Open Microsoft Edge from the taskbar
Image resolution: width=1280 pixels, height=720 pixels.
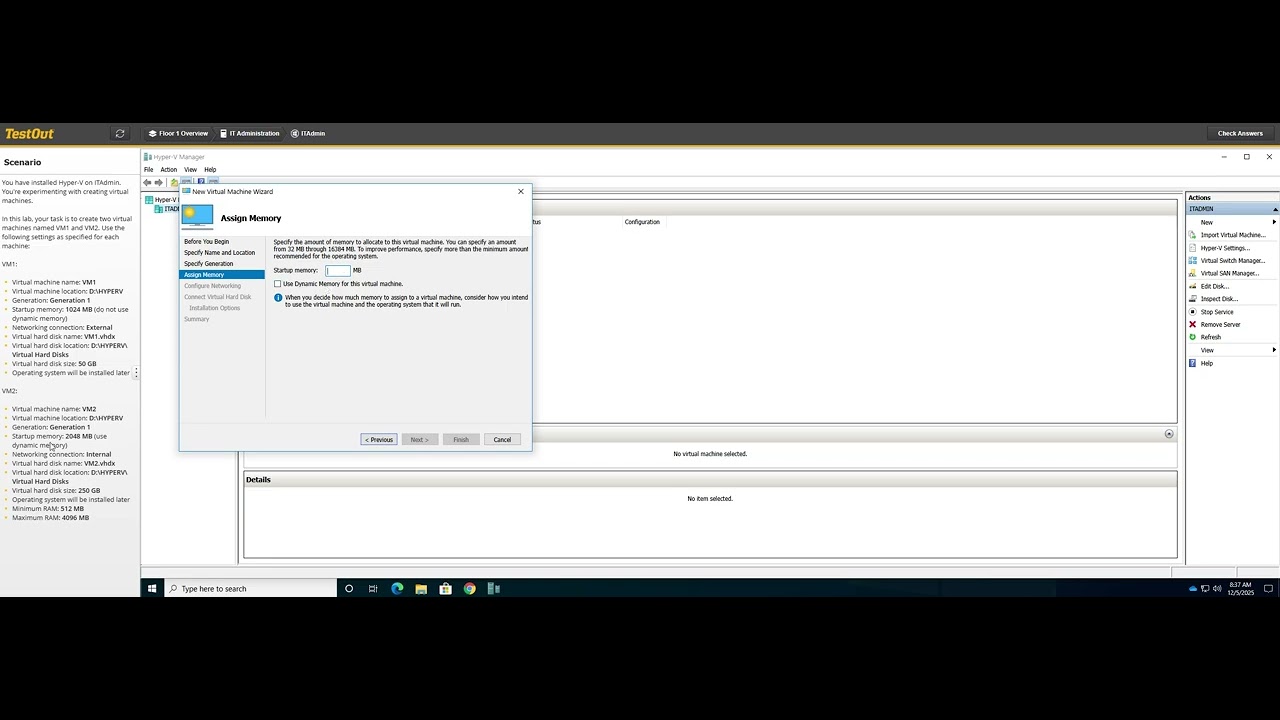[397, 589]
